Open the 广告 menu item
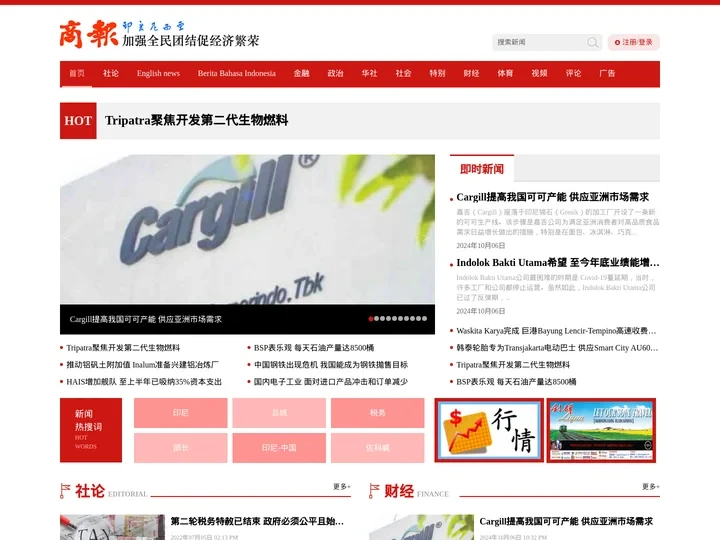 (x=607, y=73)
